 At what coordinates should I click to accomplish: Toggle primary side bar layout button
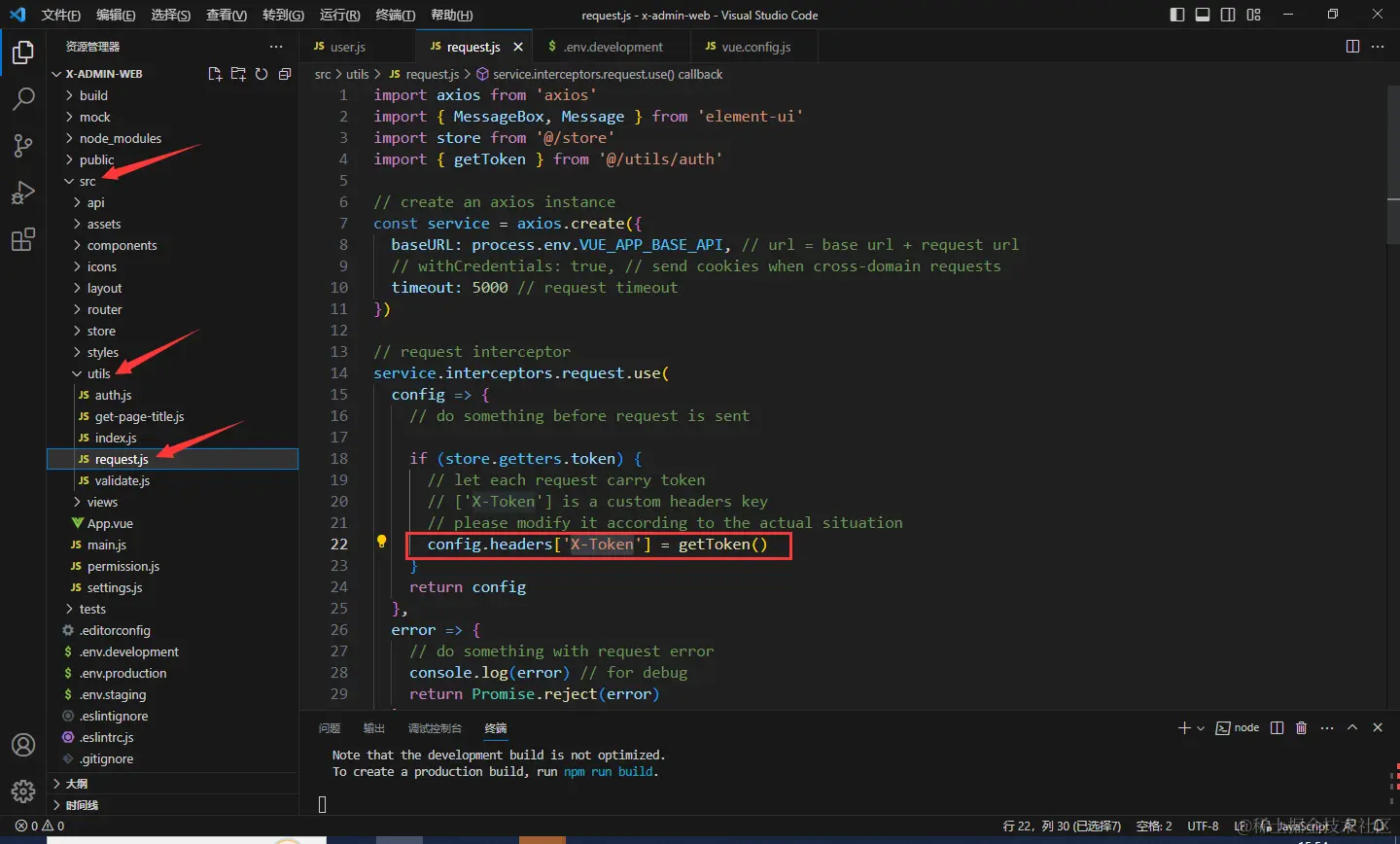1177,15
